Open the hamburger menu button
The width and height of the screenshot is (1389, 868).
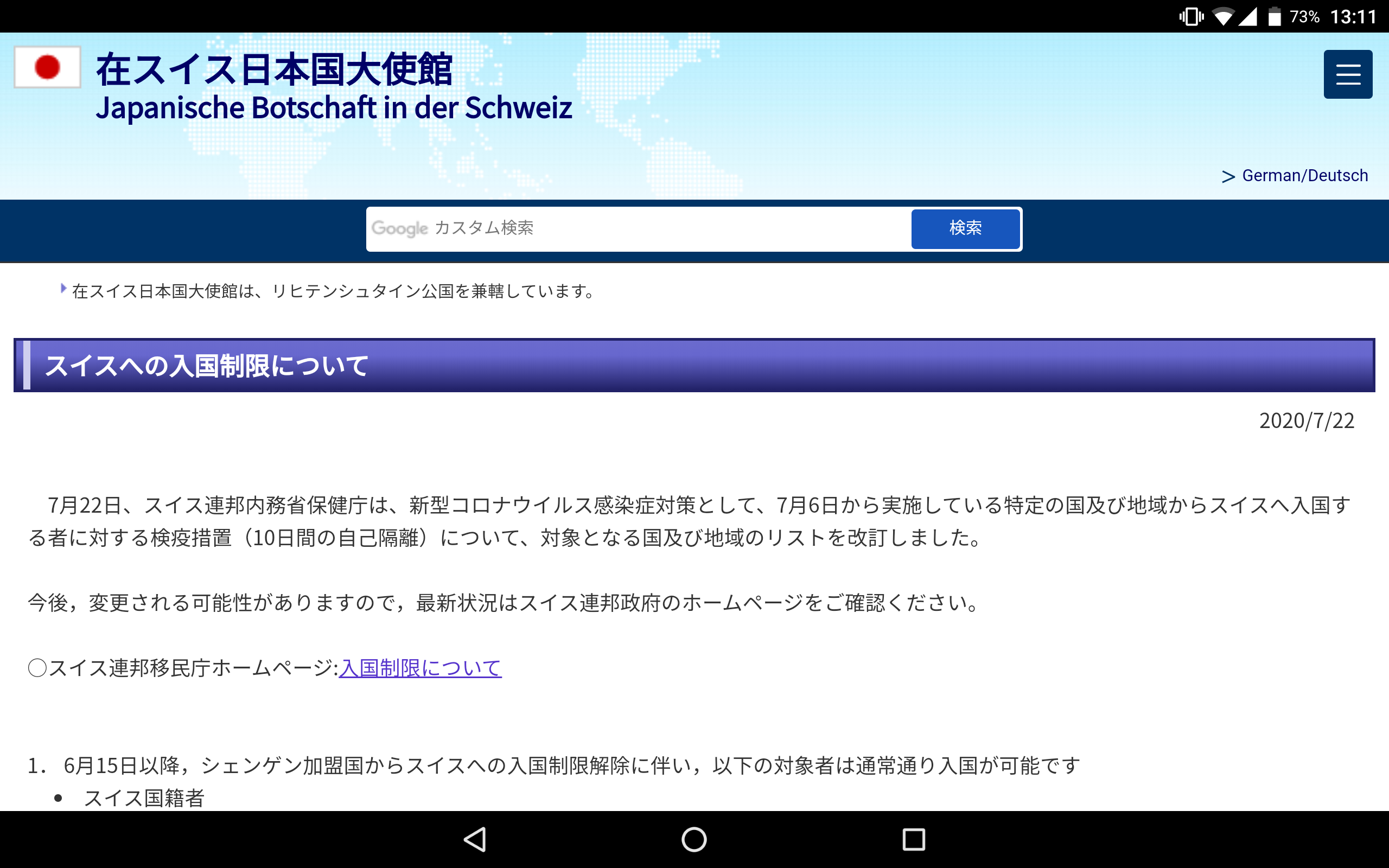[x=1347, y=75]
